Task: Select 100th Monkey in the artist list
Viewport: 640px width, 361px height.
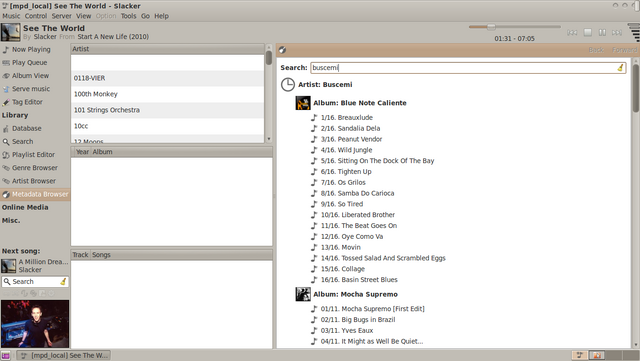Action: pos(167,94)
